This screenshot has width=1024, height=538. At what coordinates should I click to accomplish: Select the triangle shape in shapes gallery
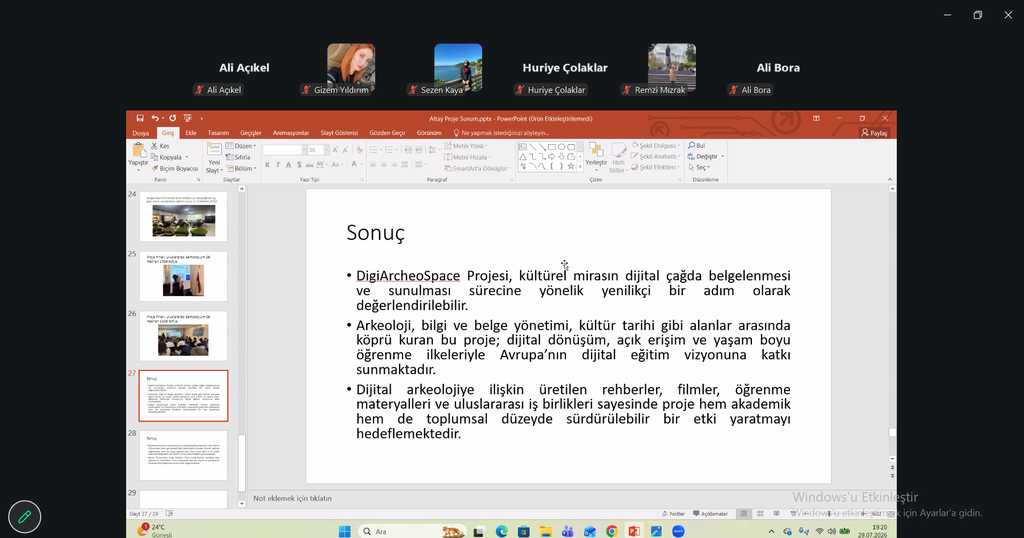click(x=522, y=156)
